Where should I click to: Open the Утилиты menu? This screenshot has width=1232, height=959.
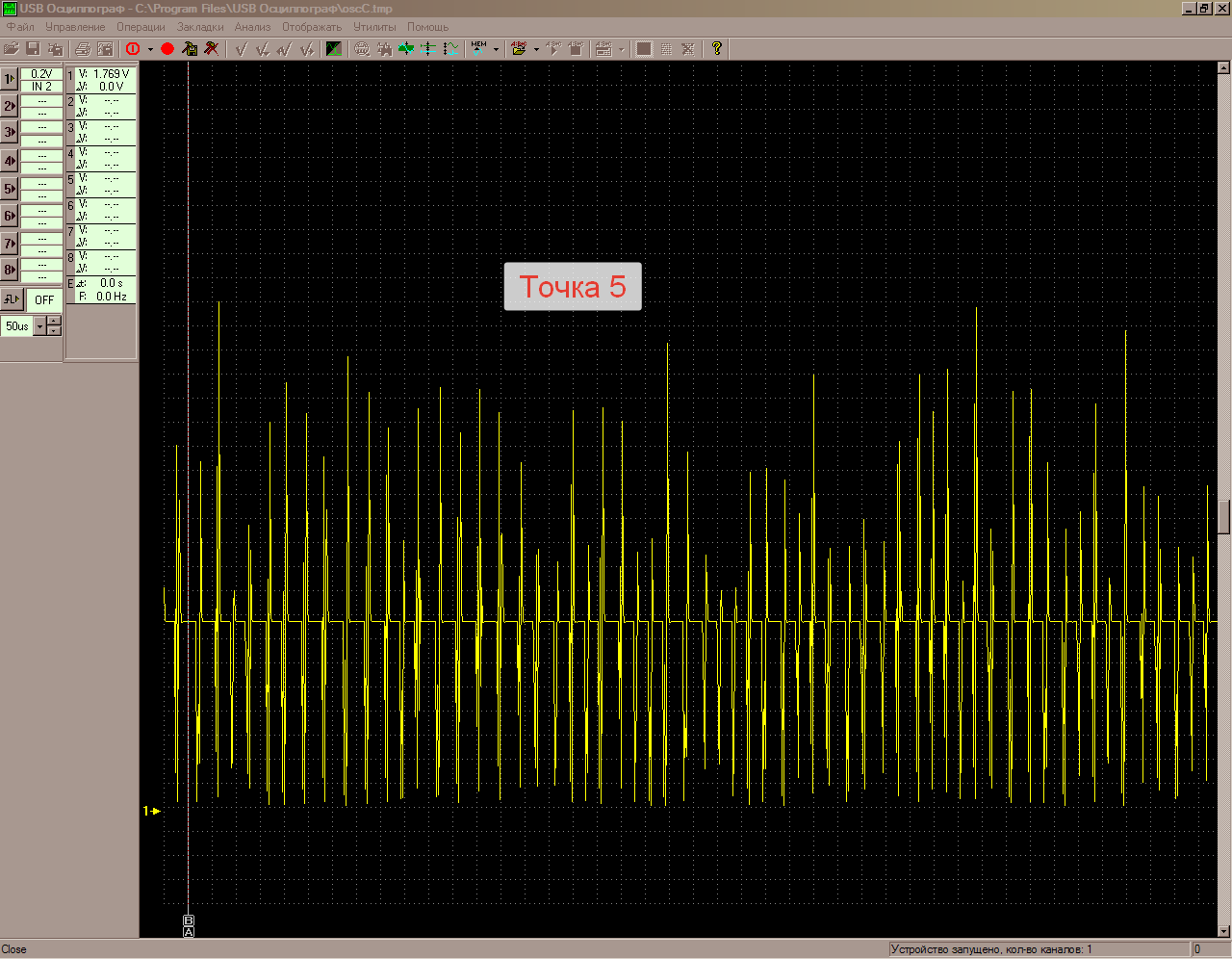point(374,27)
